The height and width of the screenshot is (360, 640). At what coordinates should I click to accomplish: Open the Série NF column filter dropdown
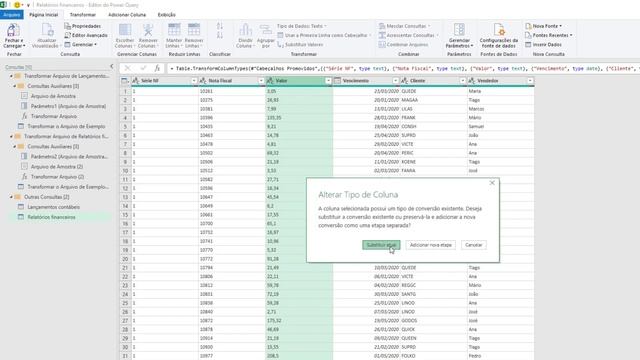[x=194, y=81]
